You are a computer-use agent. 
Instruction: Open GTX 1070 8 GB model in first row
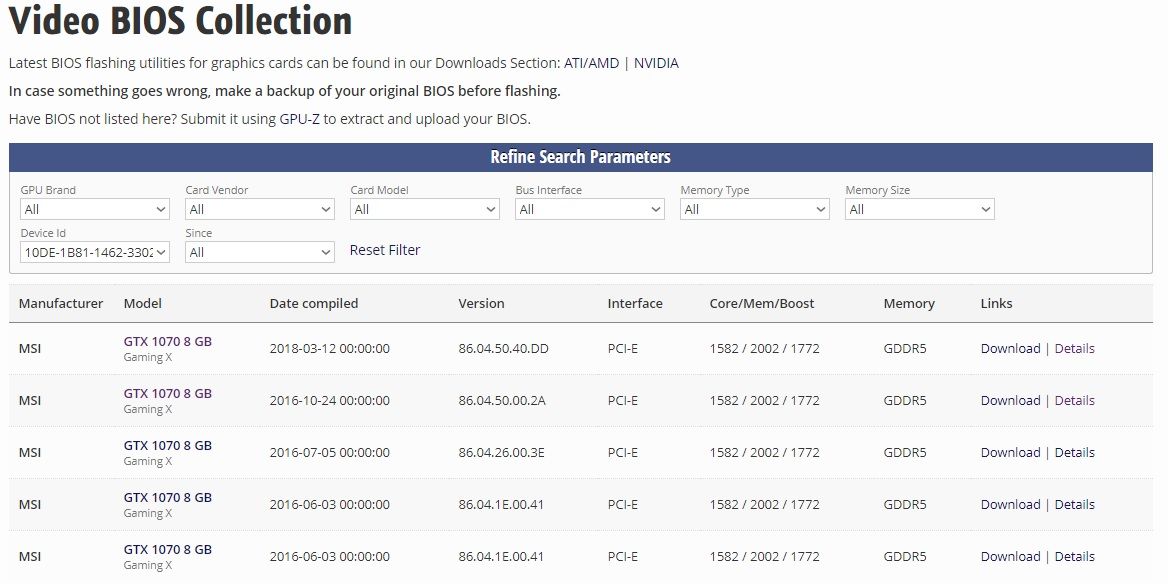(167, 341)
